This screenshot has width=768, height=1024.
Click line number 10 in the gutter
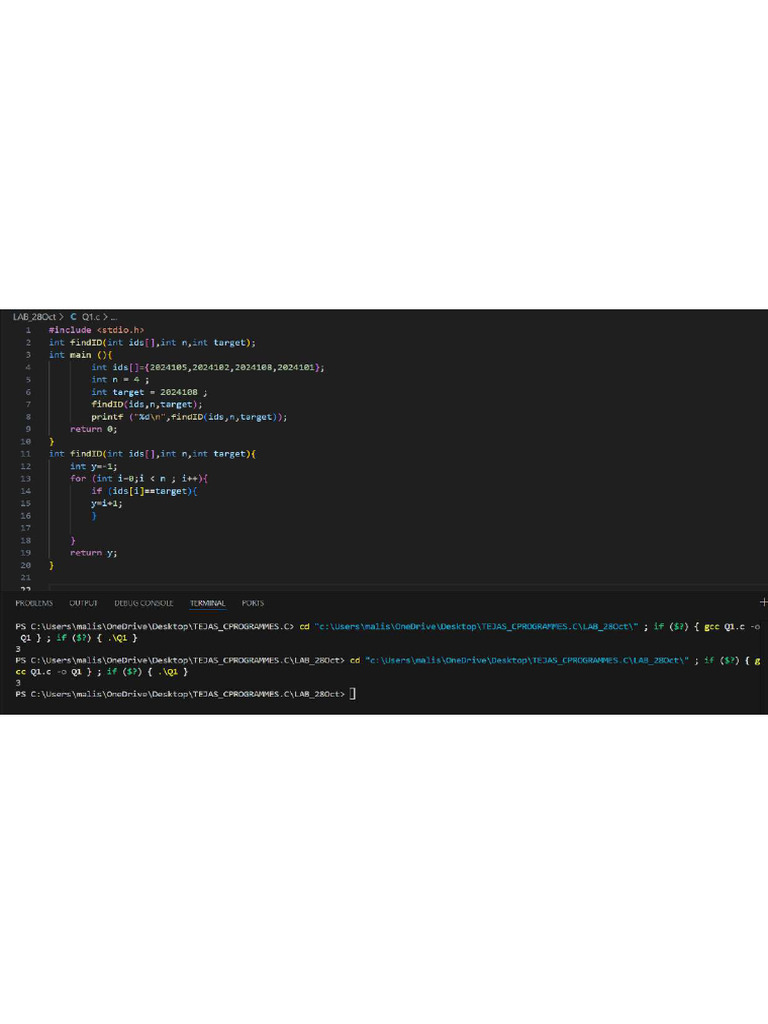pos(25,441)
